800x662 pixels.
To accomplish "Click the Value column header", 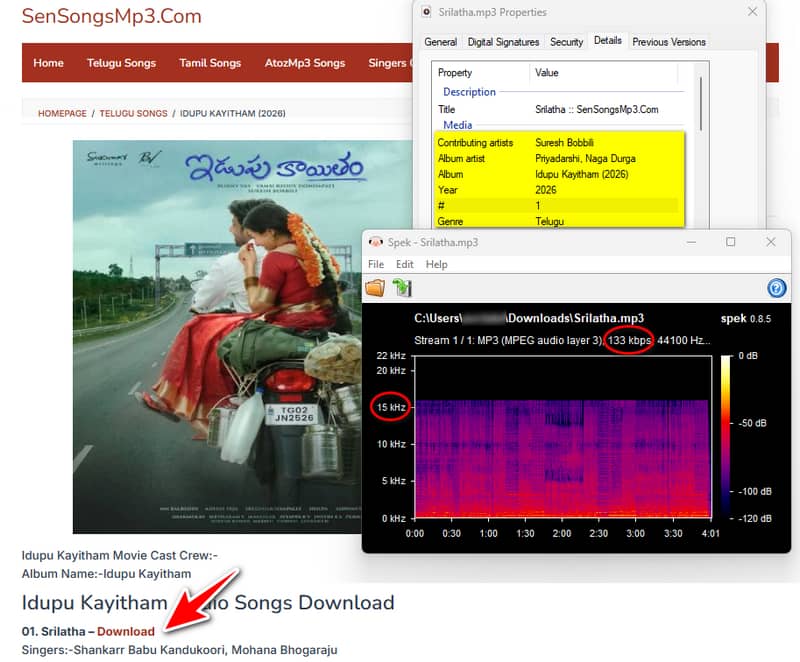I will coord(546,73).
